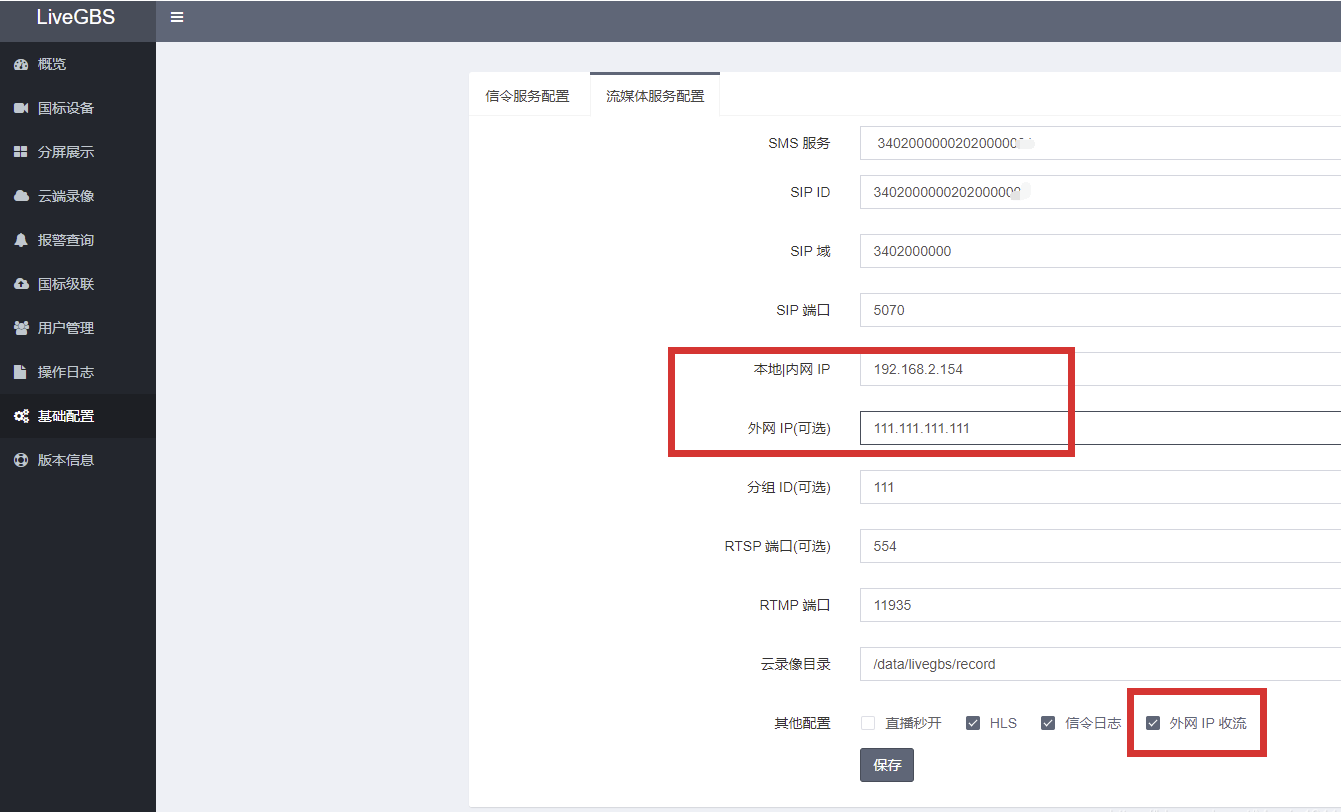Open 版本信息 in the sidebar
This screenshot has width=1341, height=812.
[78, 460]
